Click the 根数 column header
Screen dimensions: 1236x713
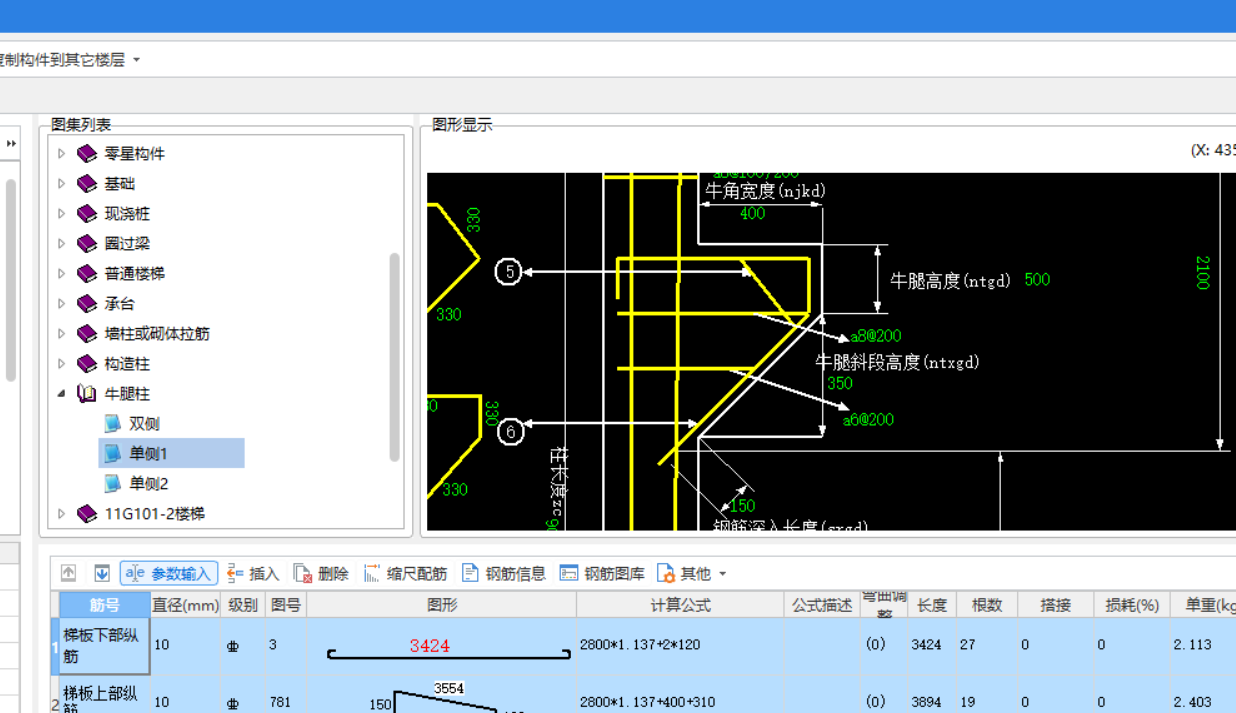point(987,605)
